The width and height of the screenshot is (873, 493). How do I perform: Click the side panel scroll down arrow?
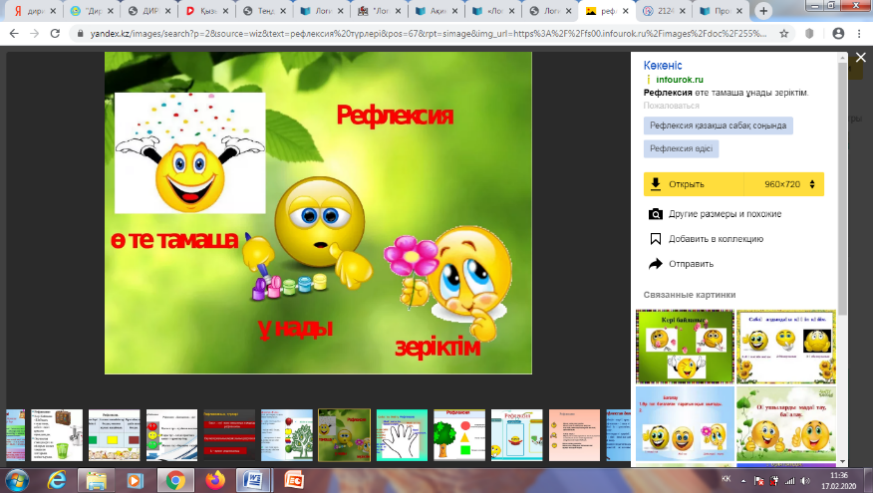[x=843, y=461]
